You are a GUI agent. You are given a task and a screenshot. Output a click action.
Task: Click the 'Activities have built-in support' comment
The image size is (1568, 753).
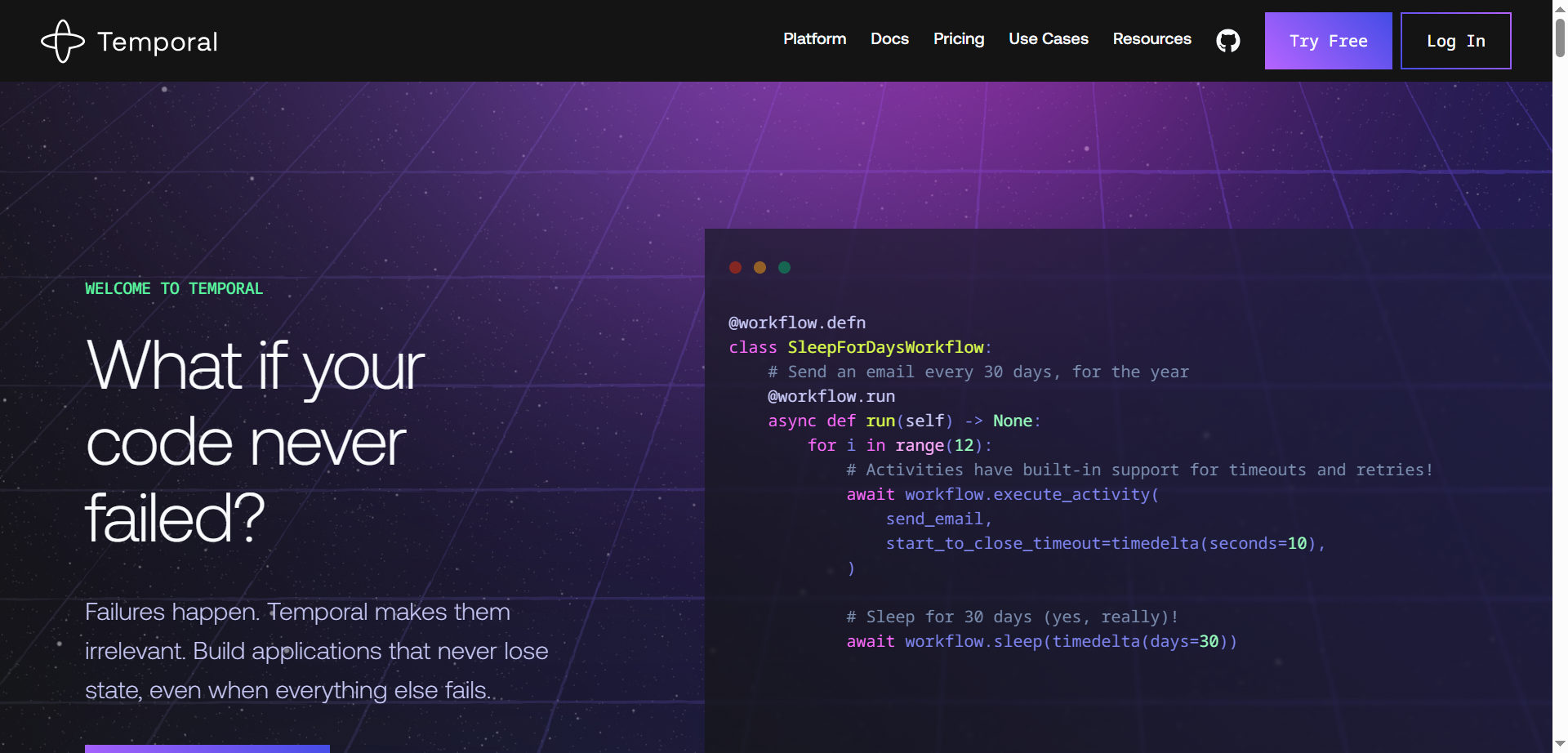(1140, 470)
